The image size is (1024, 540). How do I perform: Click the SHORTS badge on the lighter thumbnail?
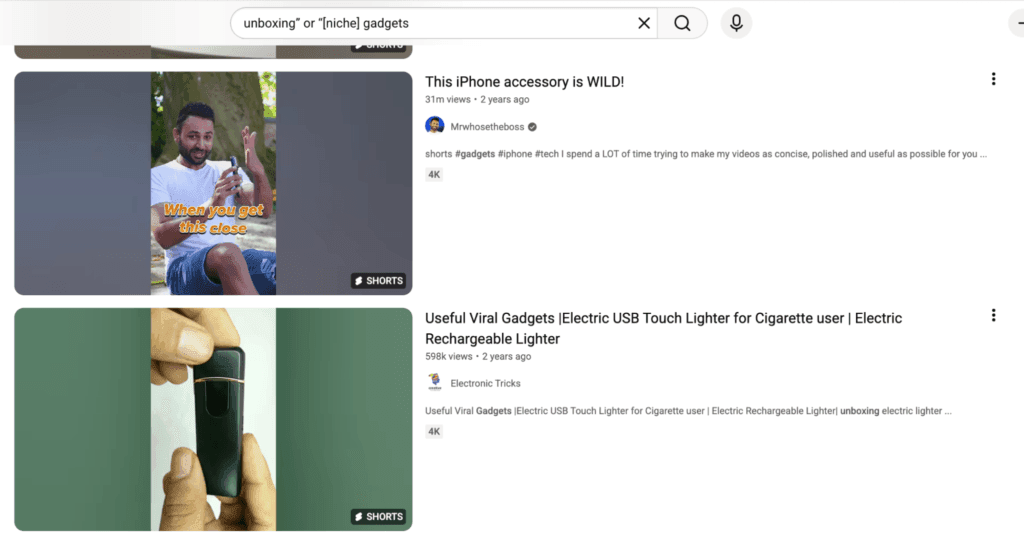(378, 516)
